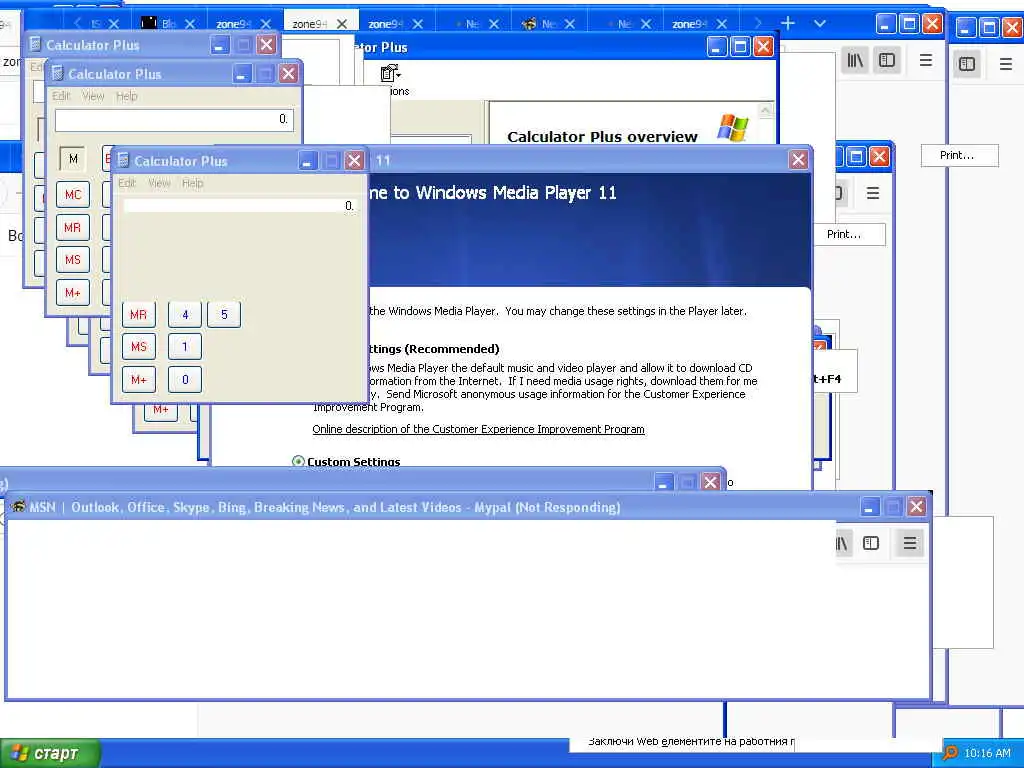This screenshot has width=1024, height=768.
Task: Click the 1 key in front calculator
Action: [185, 347]
